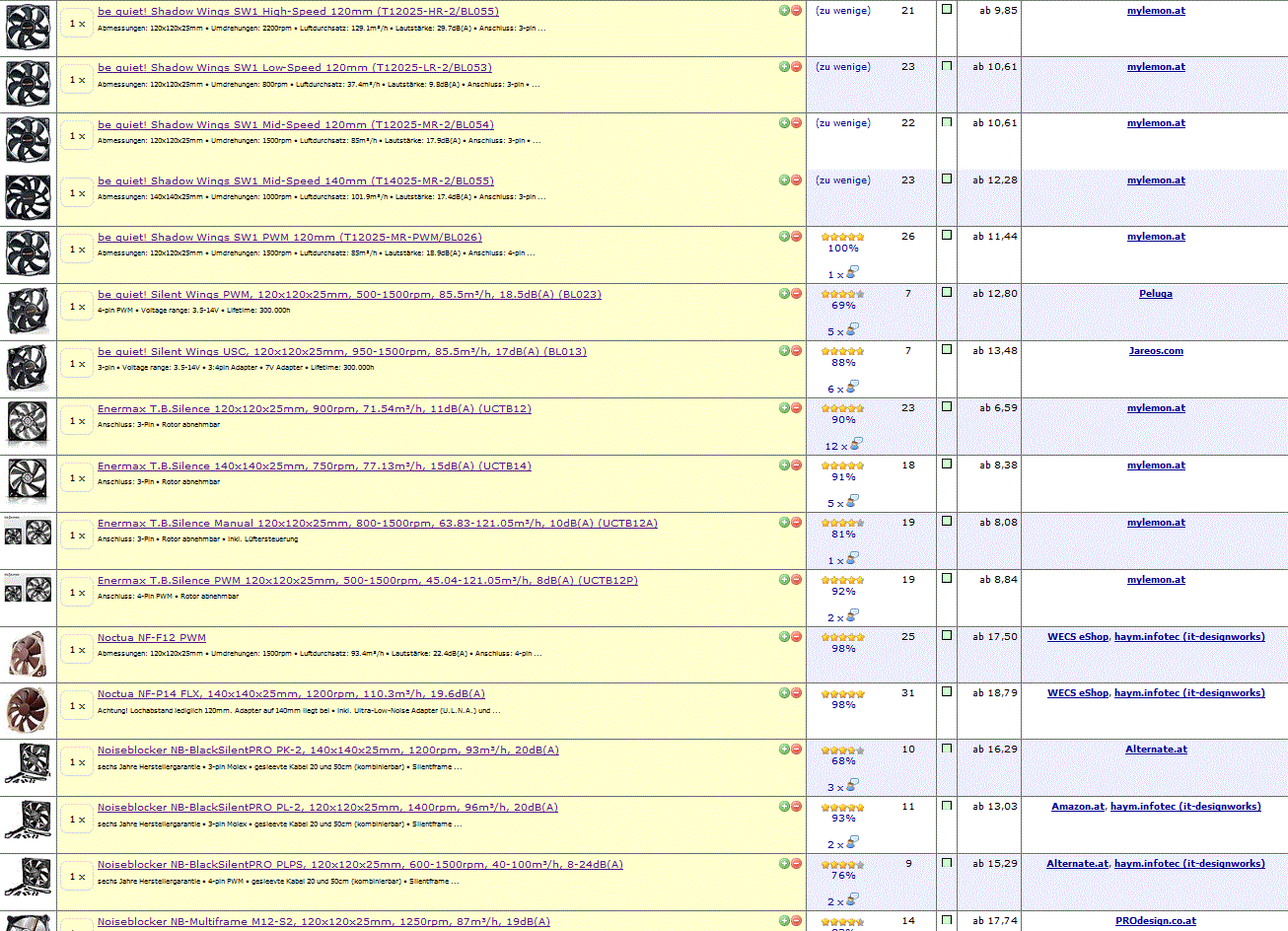Open Enermax T.B.Silence Manual UCTB12A product link

click(x=378, y=524)
